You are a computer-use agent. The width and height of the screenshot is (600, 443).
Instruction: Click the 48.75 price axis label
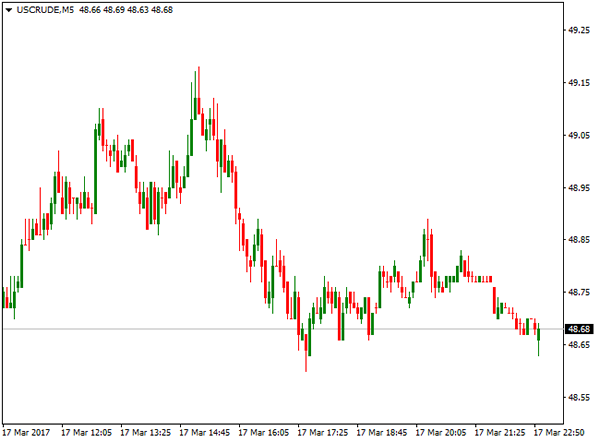[x=579, y=292]
